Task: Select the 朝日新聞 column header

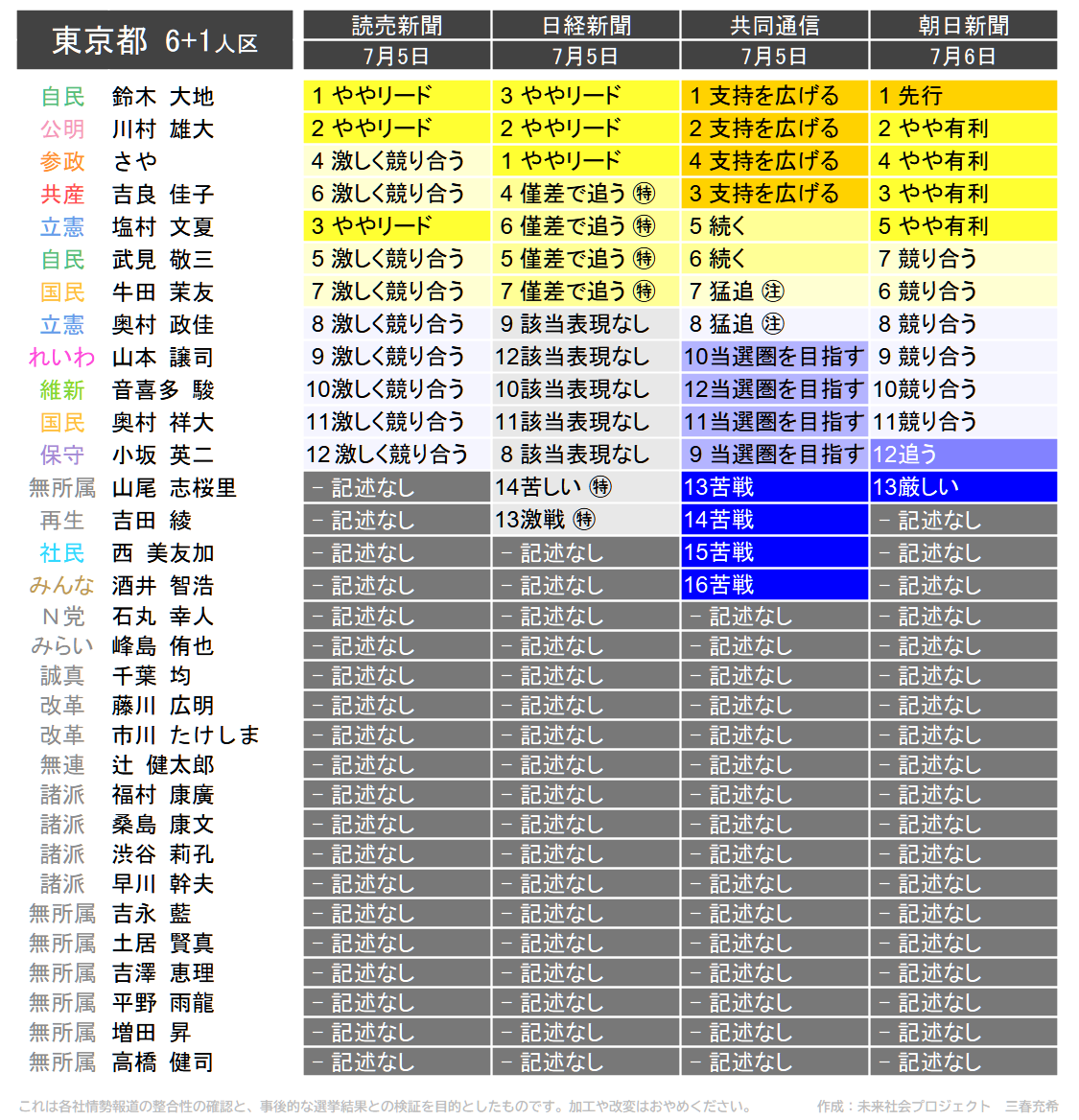Action: (x=963, y=25)
